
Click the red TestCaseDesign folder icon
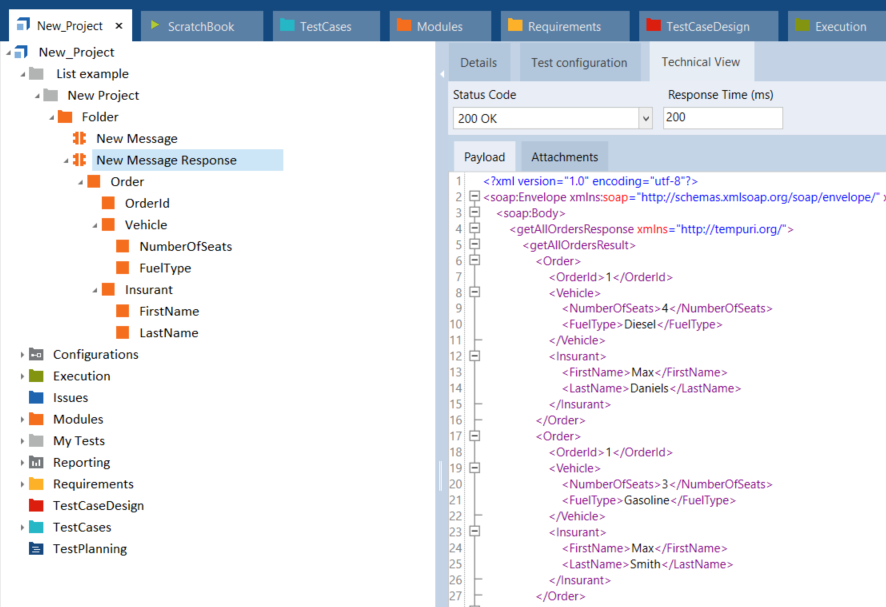(36, 506)
